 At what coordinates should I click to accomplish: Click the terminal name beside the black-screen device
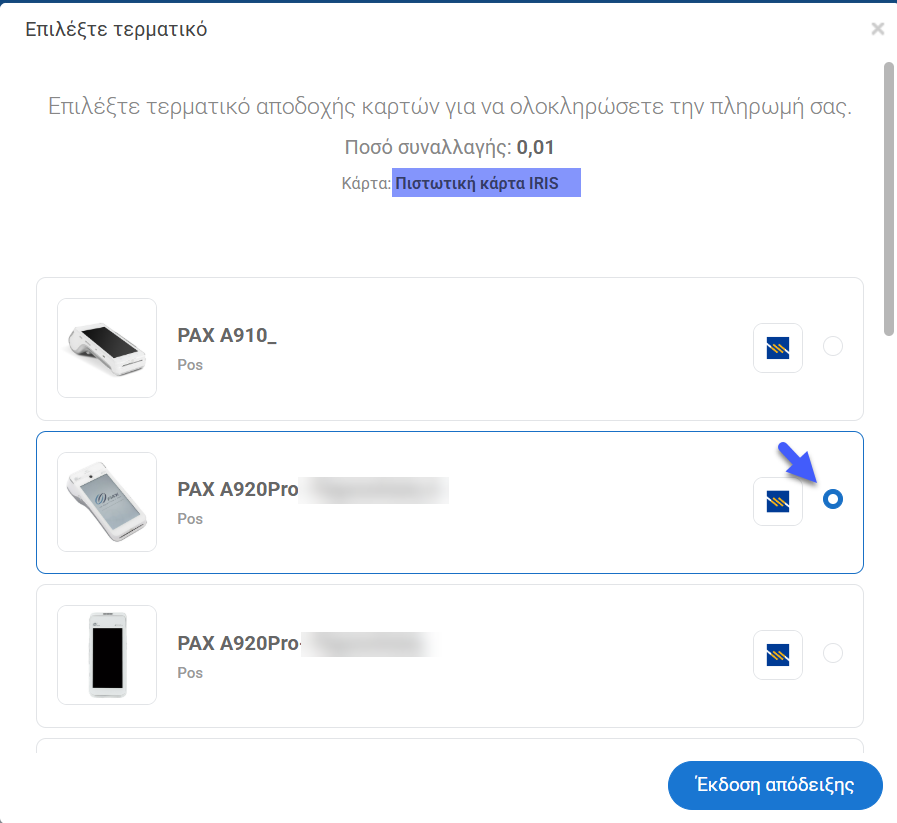pyautogui.click(x=238, y=644)
